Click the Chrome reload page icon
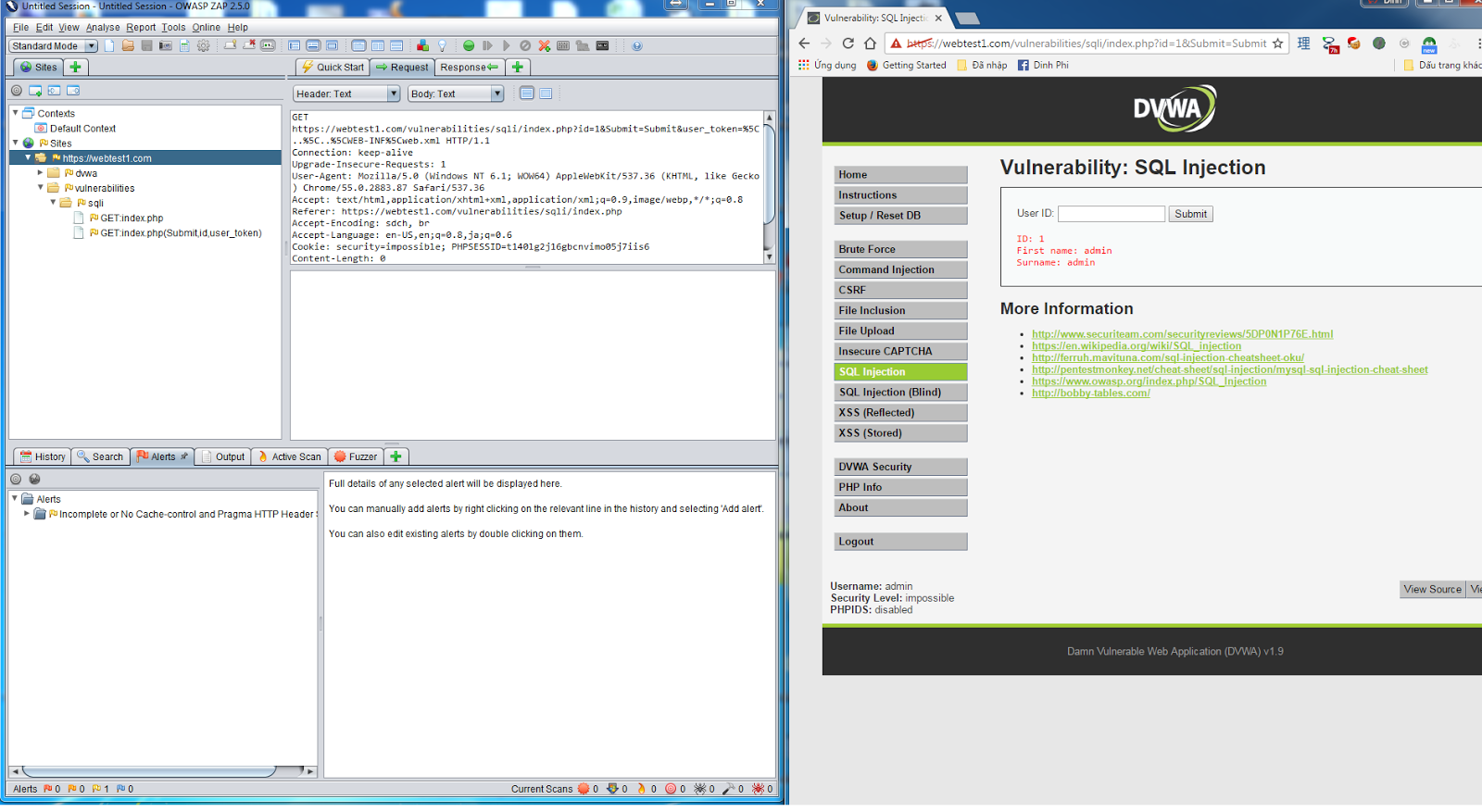This screenshot has height=812, width=1482. click(848, 43)
